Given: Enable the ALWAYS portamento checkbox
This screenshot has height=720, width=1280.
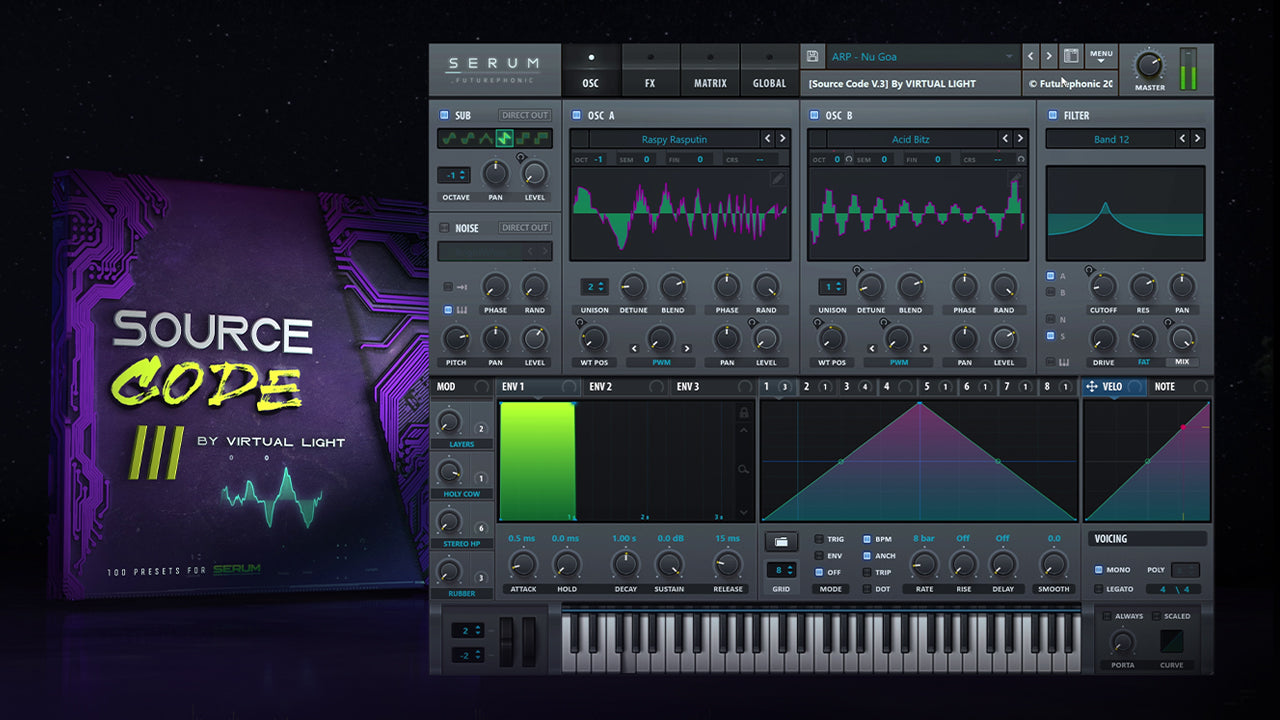Looking at the screenshot, I should click(x=1106, y=616).
